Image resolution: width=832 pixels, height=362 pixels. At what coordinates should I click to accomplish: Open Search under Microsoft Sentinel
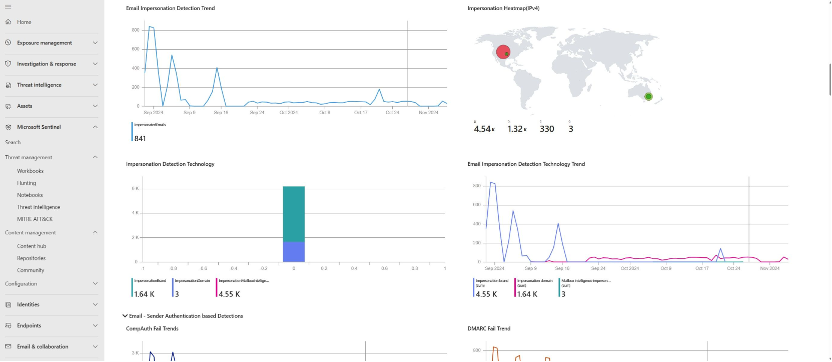pos(13,142)
